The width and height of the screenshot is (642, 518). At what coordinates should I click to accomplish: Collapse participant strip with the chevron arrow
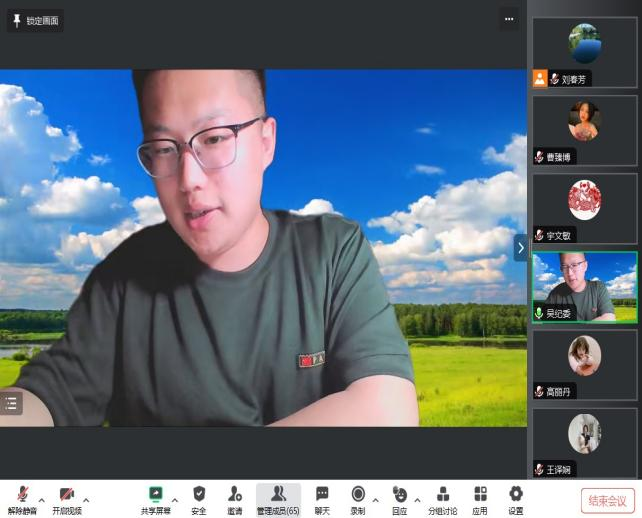click(520, 247)
